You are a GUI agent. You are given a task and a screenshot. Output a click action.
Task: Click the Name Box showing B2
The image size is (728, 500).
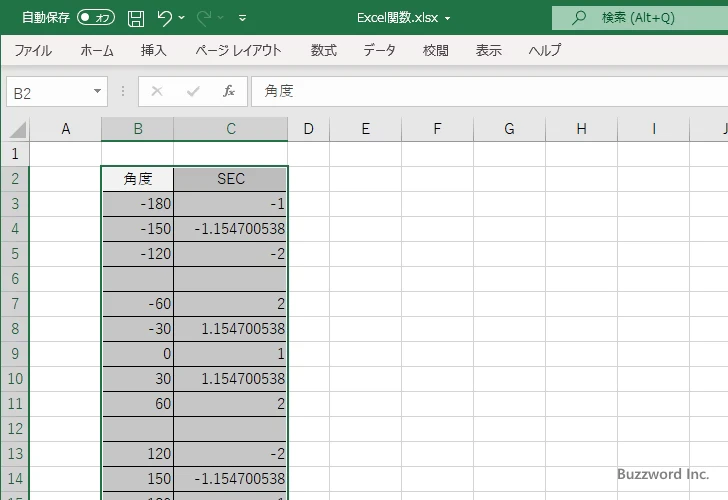coord(49,92)
